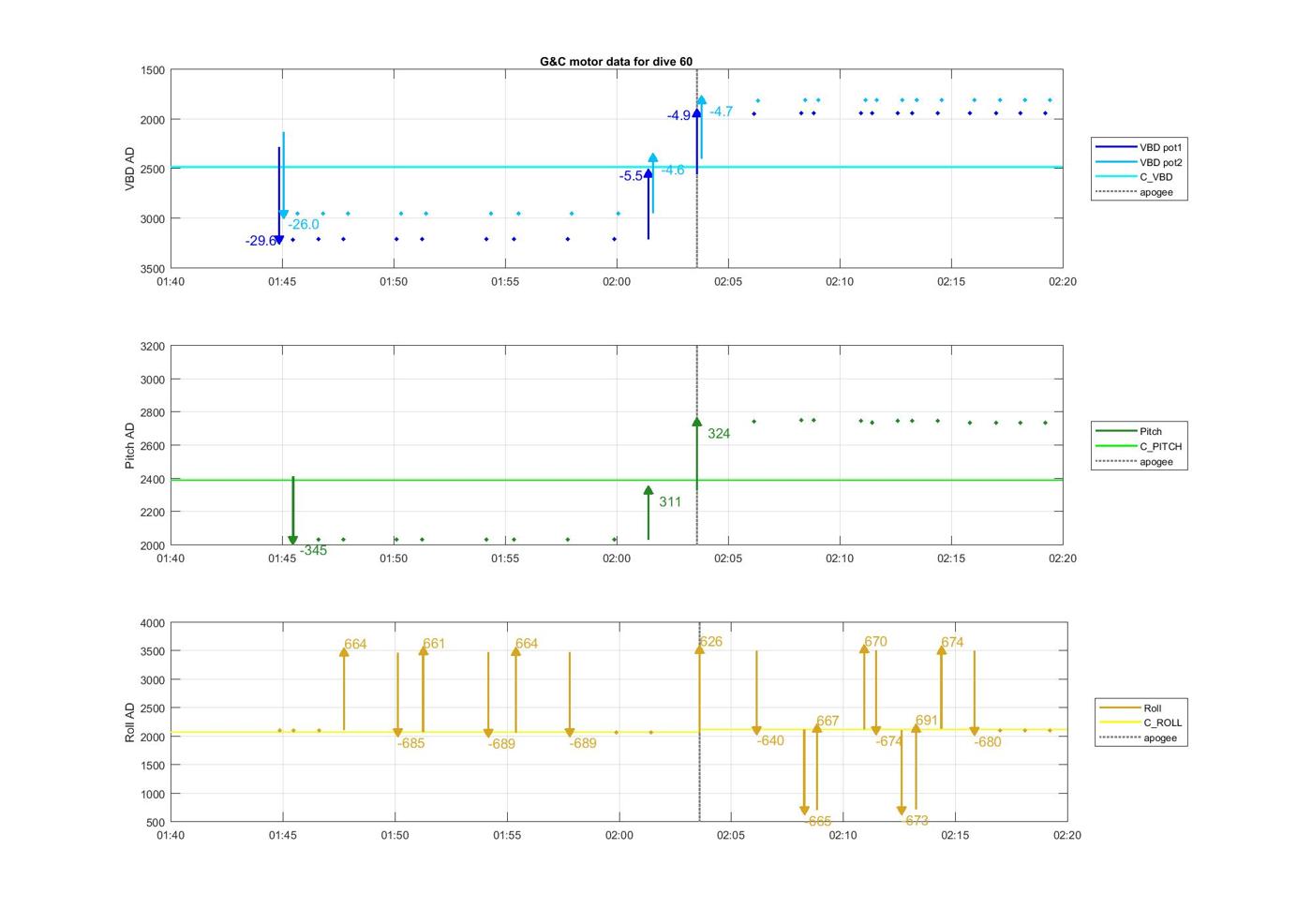Viewport: 1312px width, 924px height.
Task: Click the 'VBD AD' y-axis label
Action: 130,170
